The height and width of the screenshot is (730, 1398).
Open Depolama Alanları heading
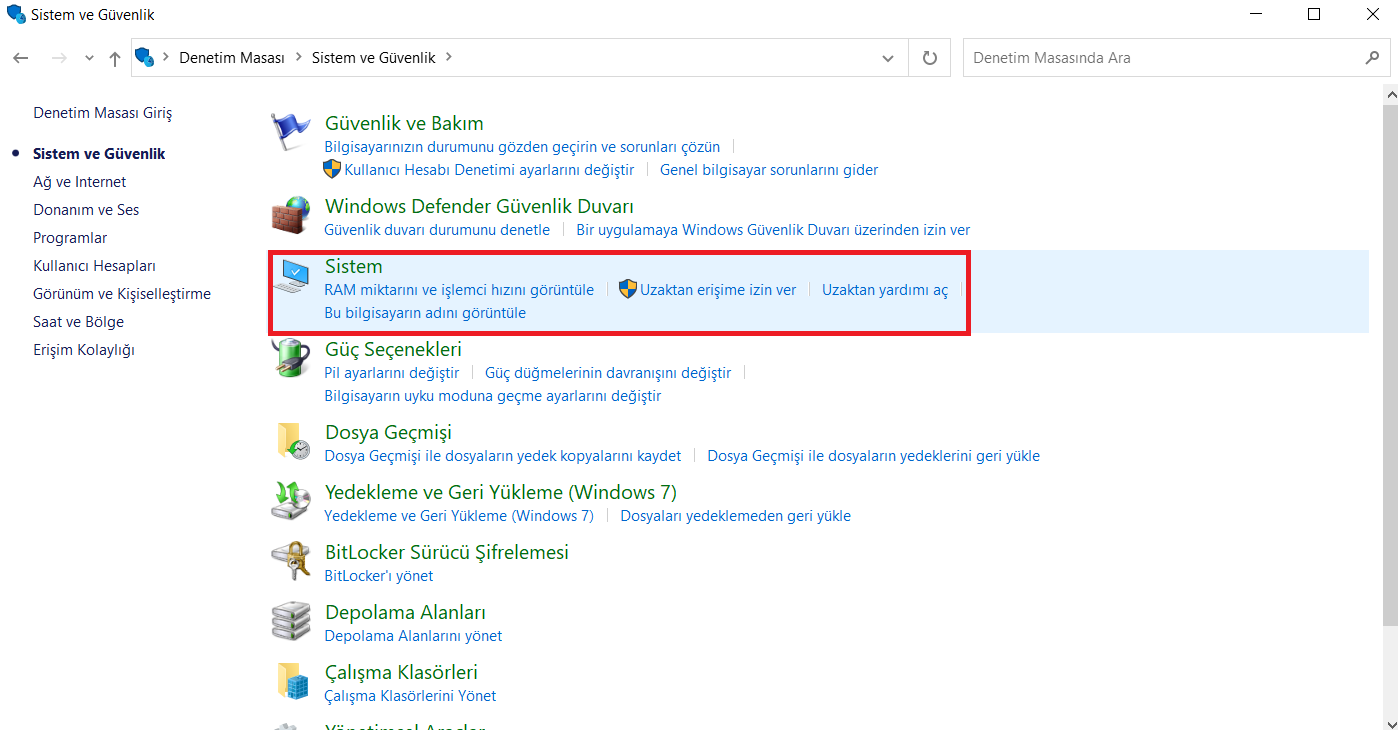405,612
